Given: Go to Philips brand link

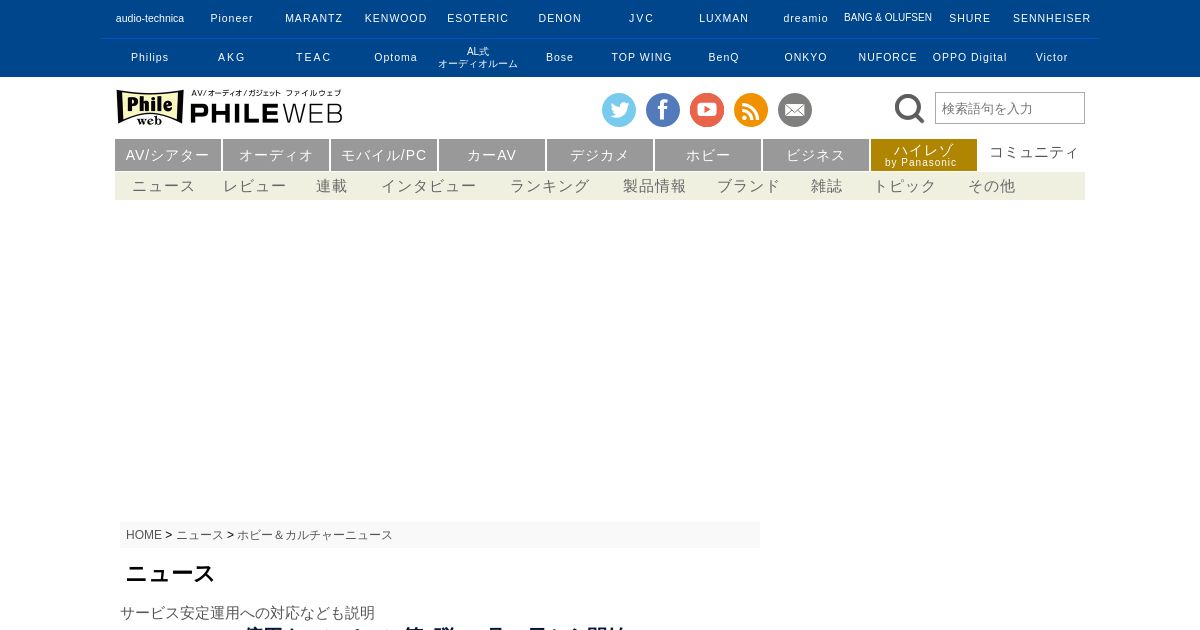Looking at the screenshot, I should (x=150, y=57).
